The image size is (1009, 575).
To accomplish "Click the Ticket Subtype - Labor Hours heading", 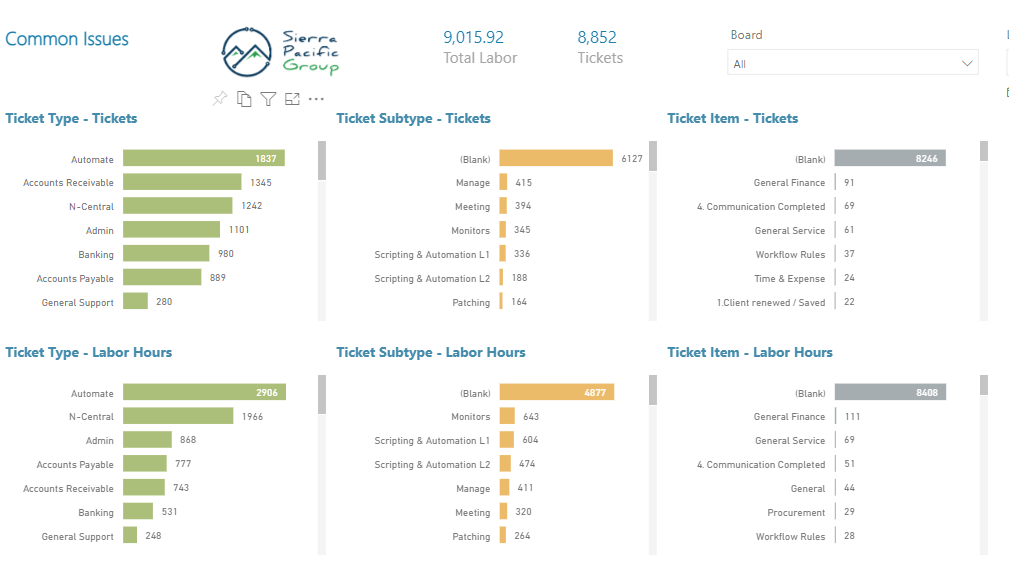I will pos(430,352).
